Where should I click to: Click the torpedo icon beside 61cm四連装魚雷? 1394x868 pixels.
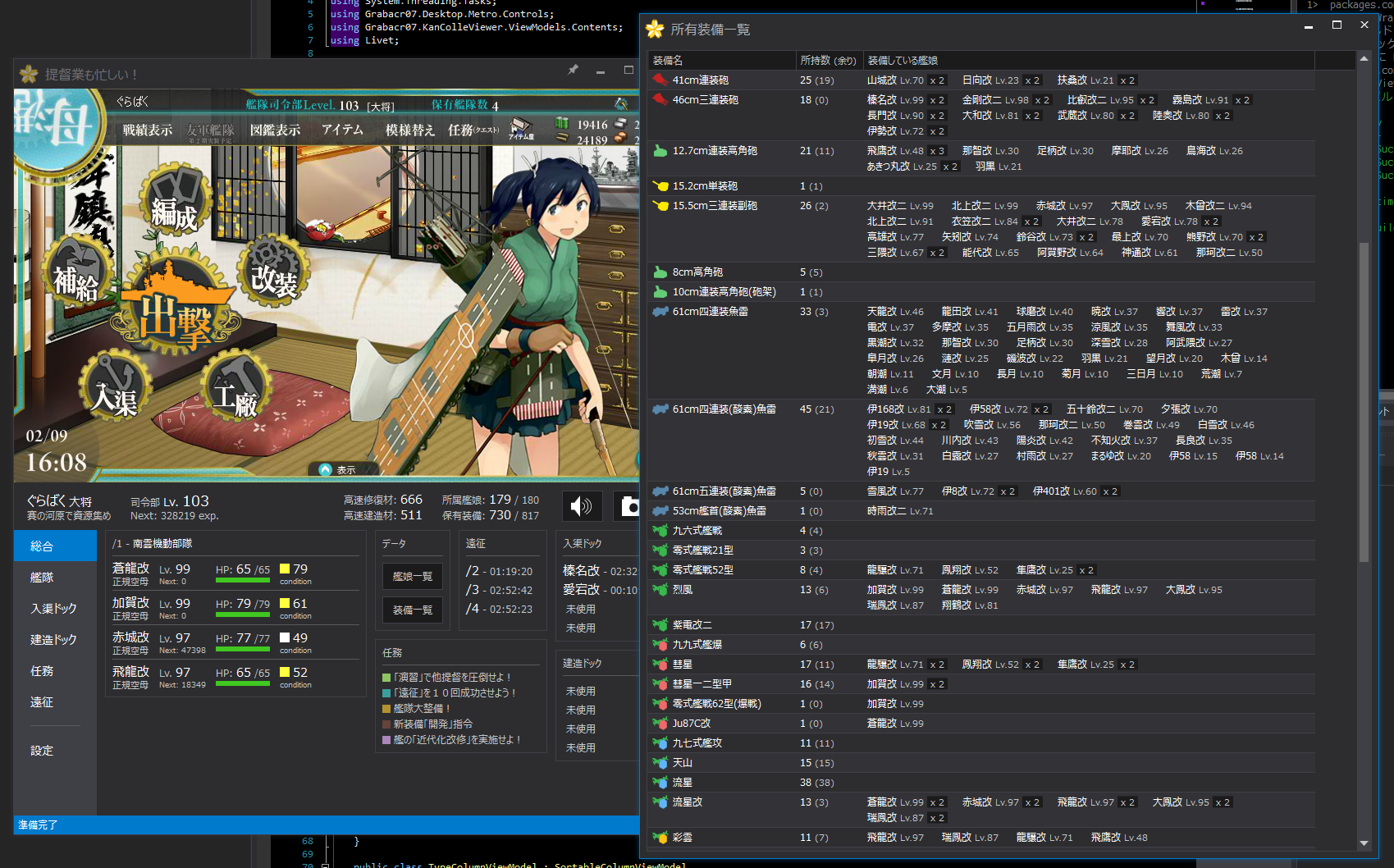coord(660,312)
